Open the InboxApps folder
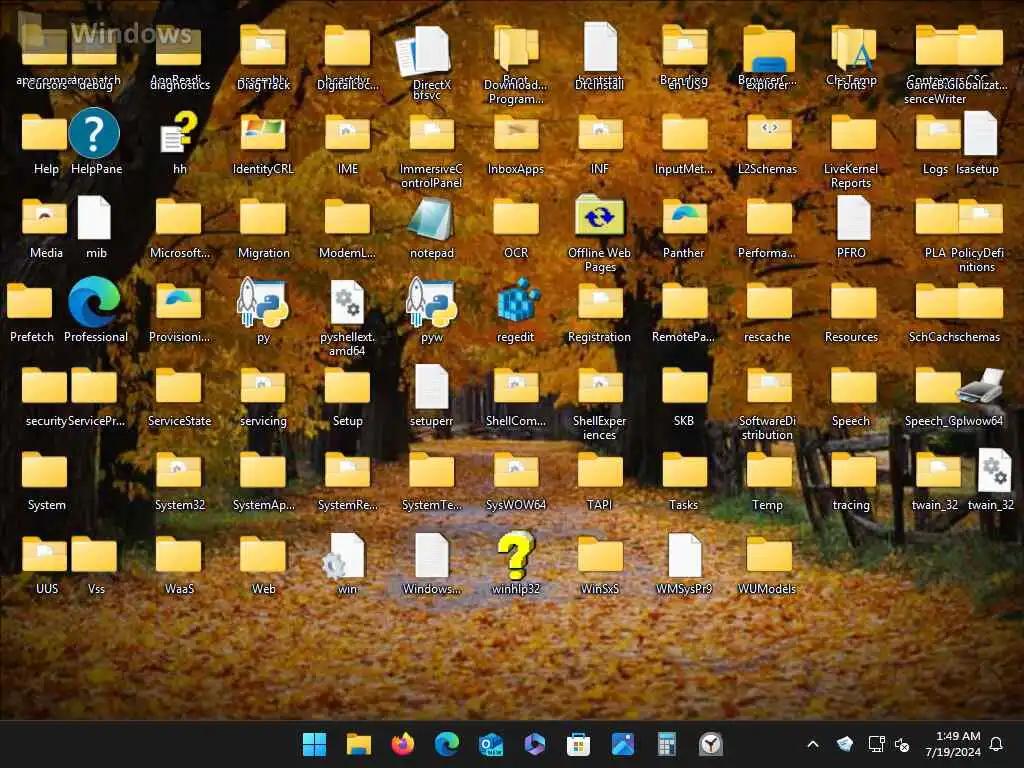The height and width of the screenshot is (768, 1024). click(516, 133)
